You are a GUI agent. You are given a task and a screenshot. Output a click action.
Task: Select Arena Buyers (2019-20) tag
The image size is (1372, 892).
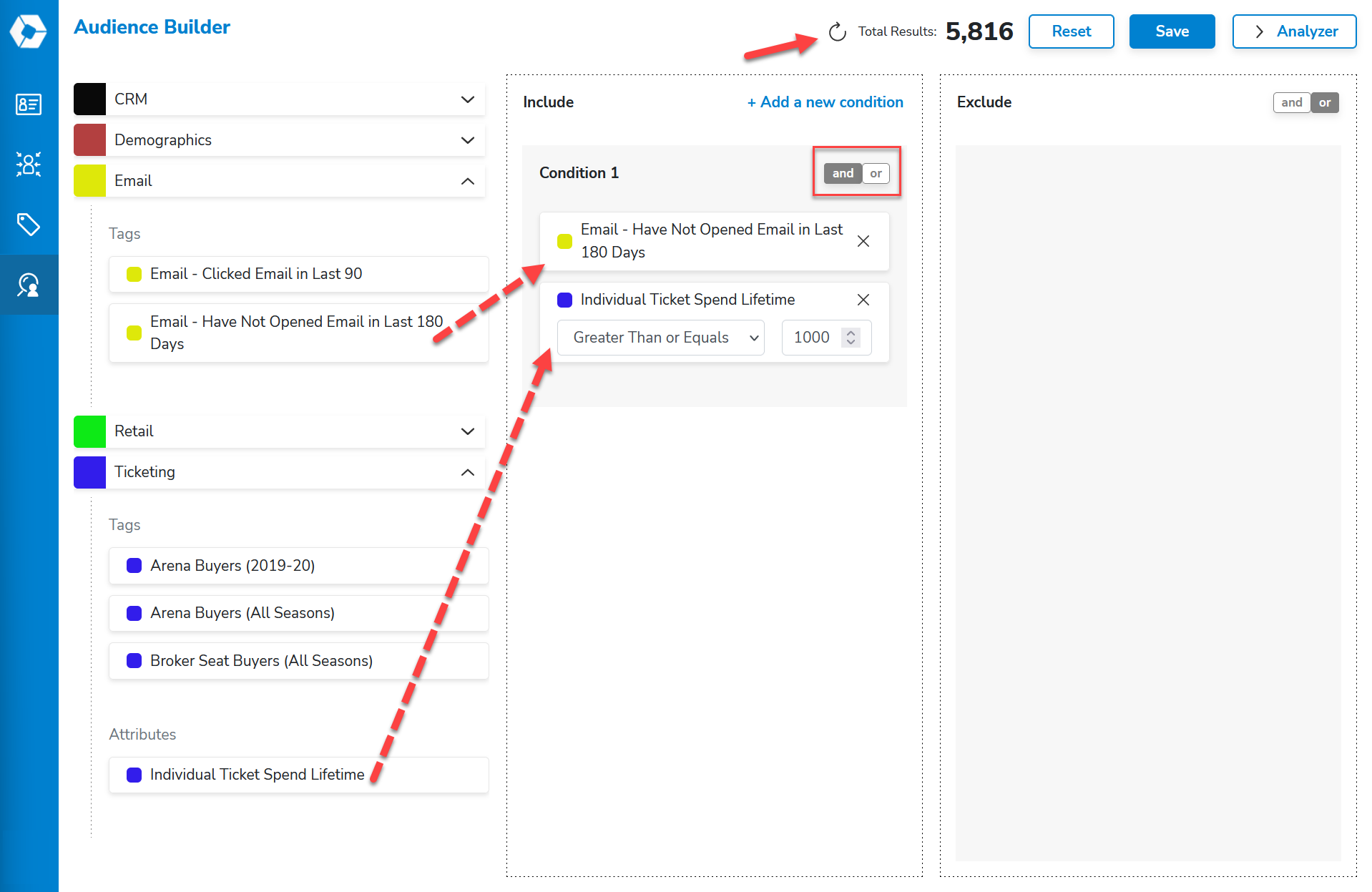298,566
